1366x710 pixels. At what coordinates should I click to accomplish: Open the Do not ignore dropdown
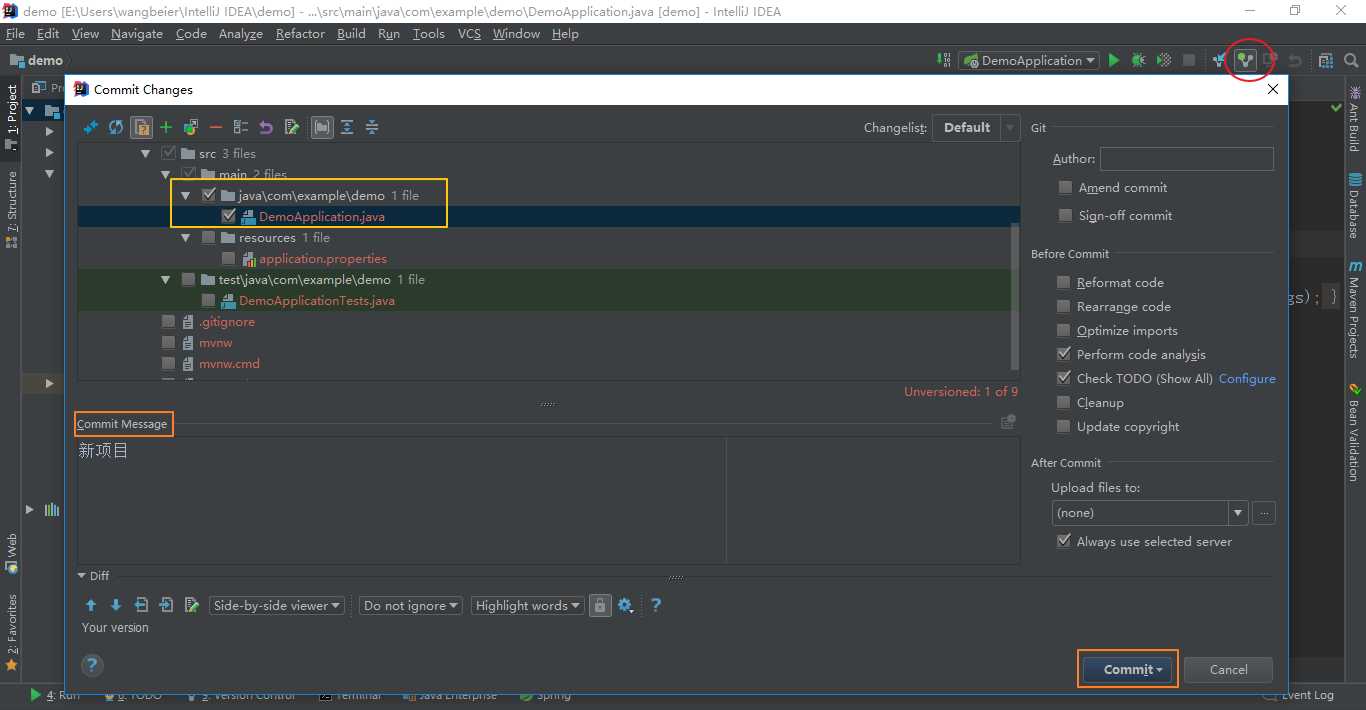point(411,605)
